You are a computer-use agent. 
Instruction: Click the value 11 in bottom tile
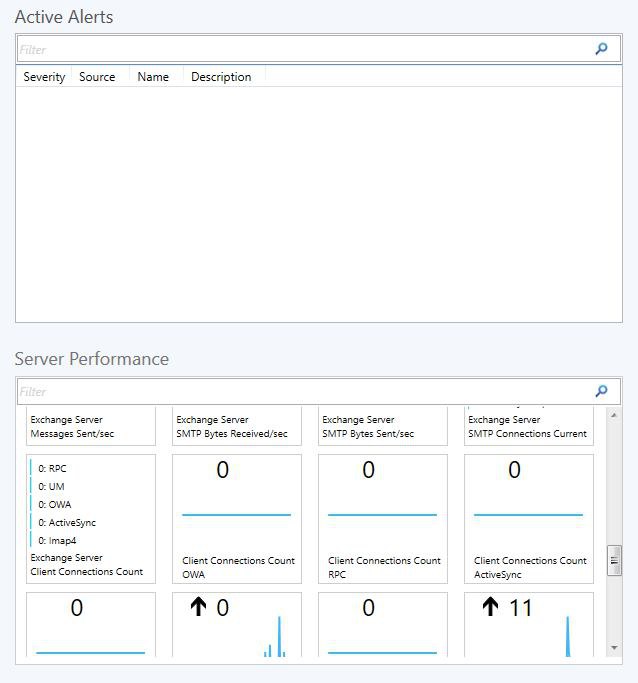(x=521, y=608)
